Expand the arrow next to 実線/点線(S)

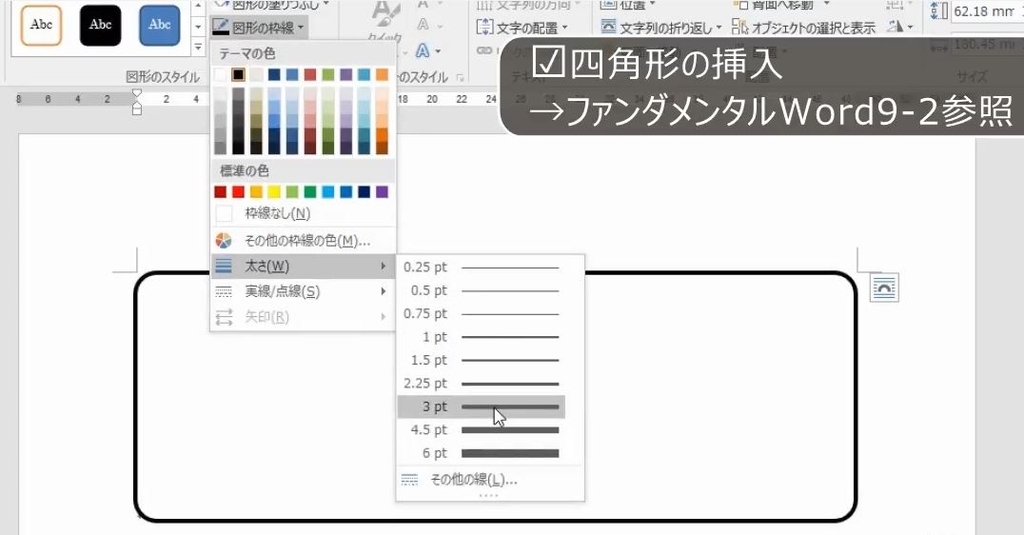[383, 291]
